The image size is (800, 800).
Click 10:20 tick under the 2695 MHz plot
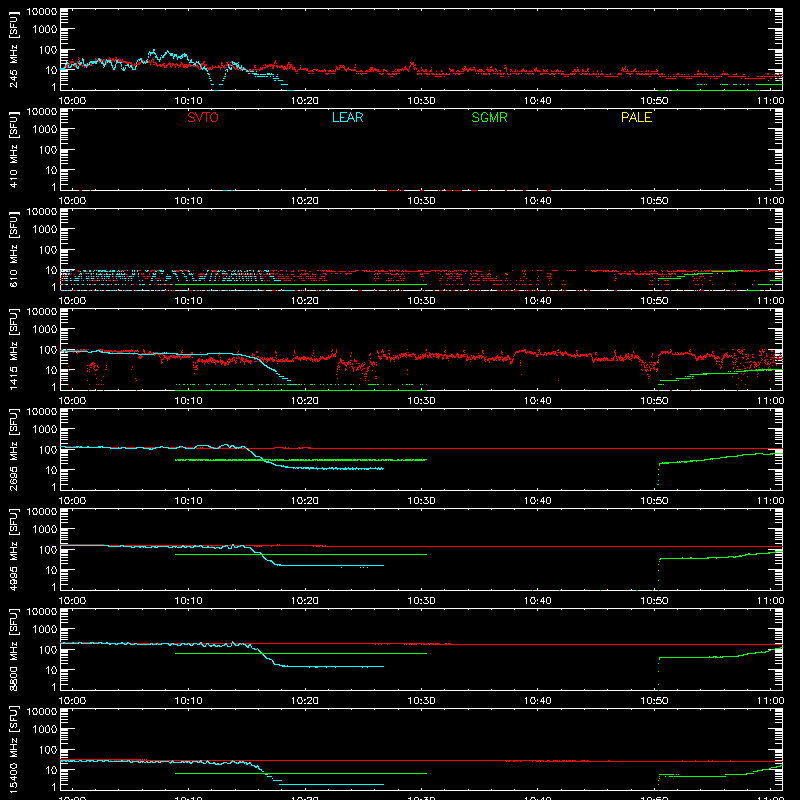click(x=305, y=501)
